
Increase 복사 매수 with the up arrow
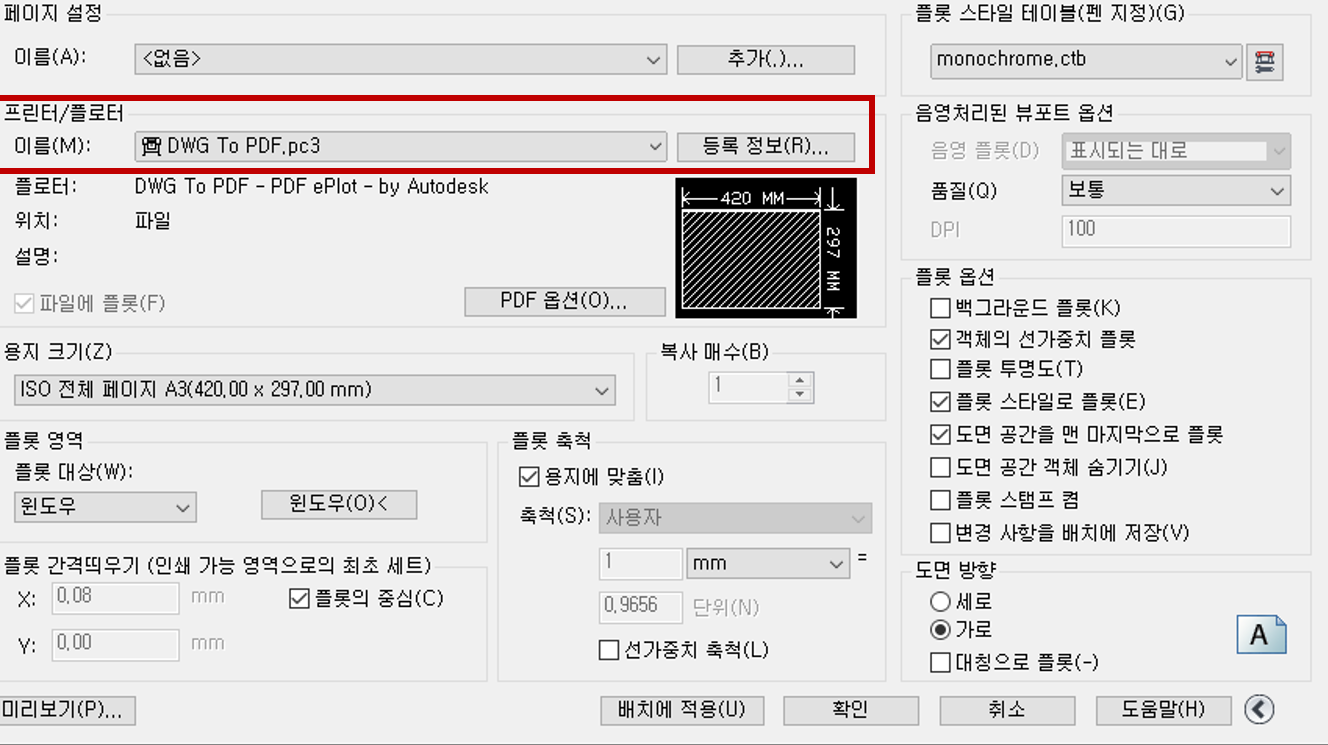point(798,380)
